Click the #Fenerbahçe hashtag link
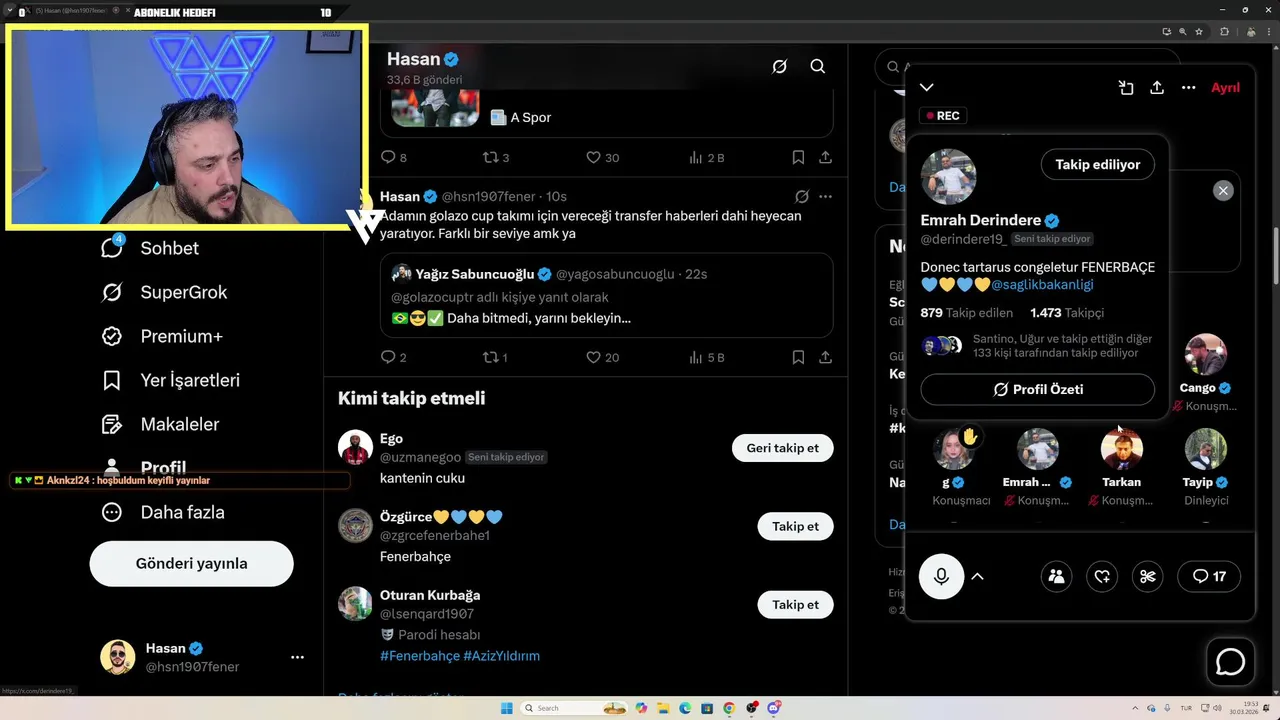 point(419,656)
